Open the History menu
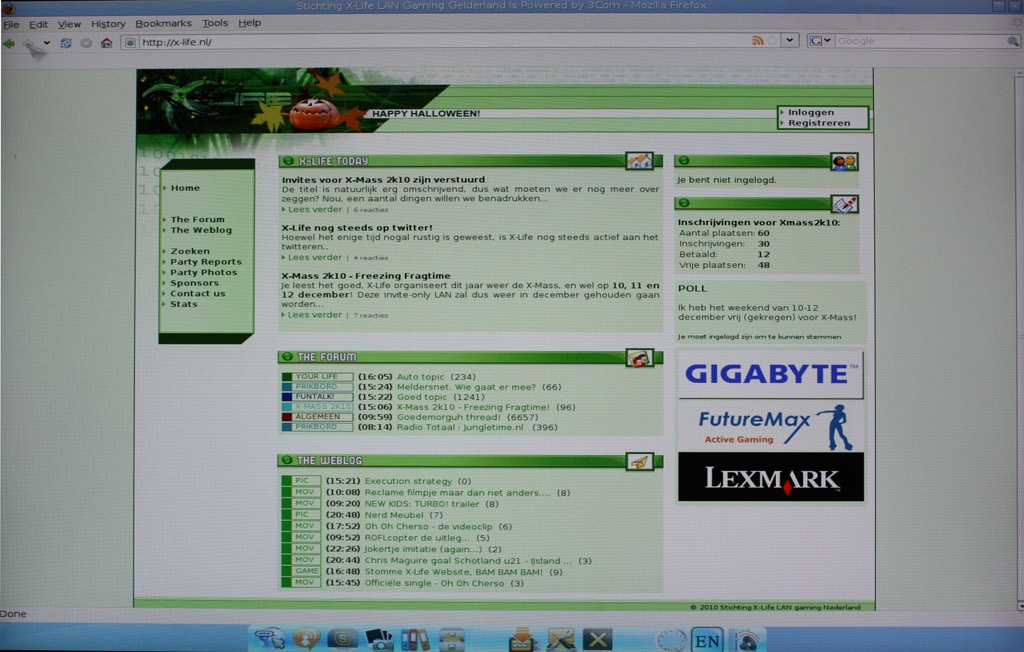 (x=108, y=24)
